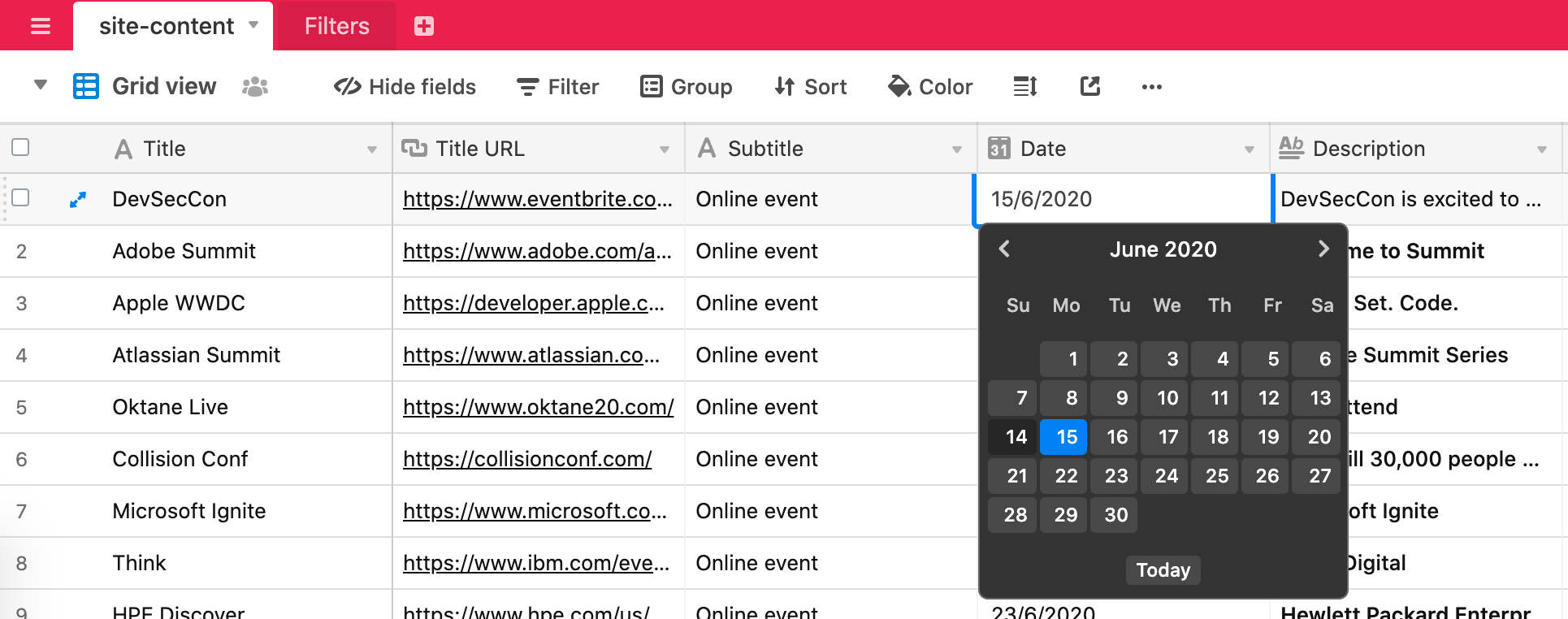Open the oktane20.com link
The width and height of the screenshot is (1568, 619).
pyautogui.click(x=539, y=407)
